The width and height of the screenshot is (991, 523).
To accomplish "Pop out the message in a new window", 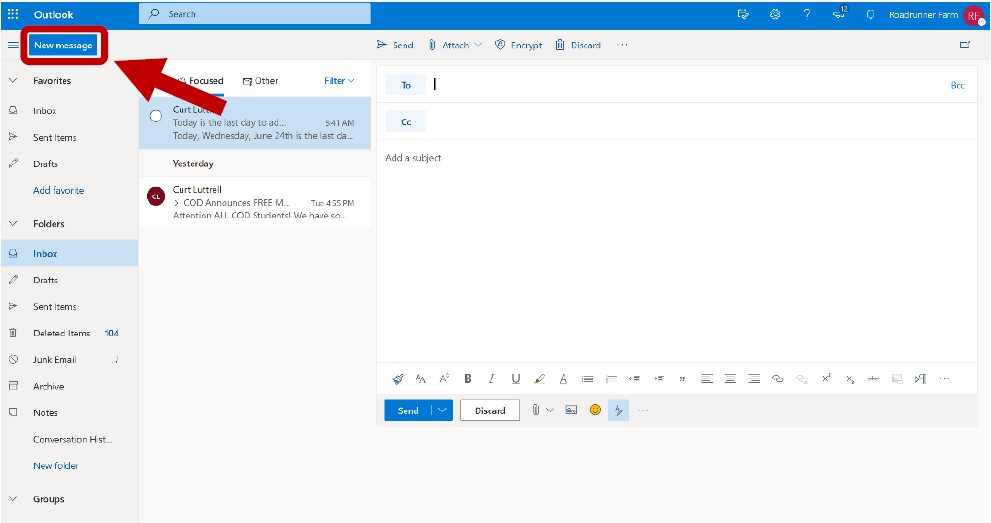I will click(965, 45).
